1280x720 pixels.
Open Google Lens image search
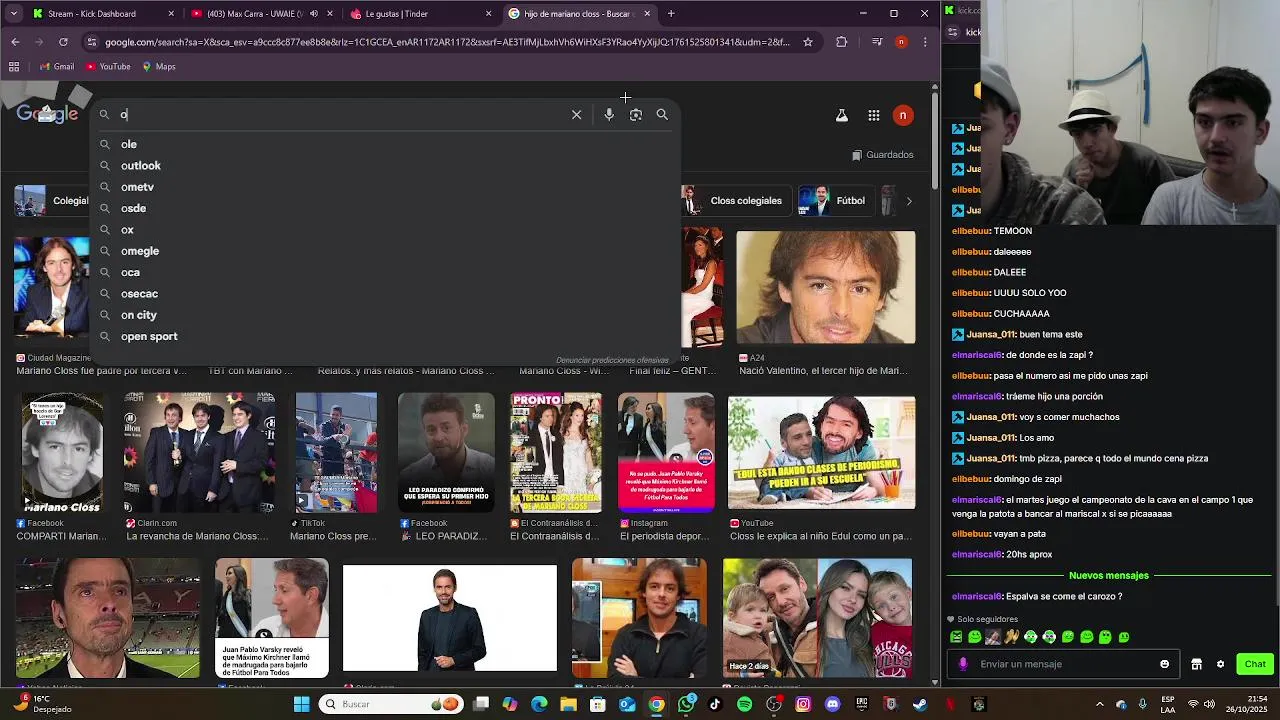[636, 114]
